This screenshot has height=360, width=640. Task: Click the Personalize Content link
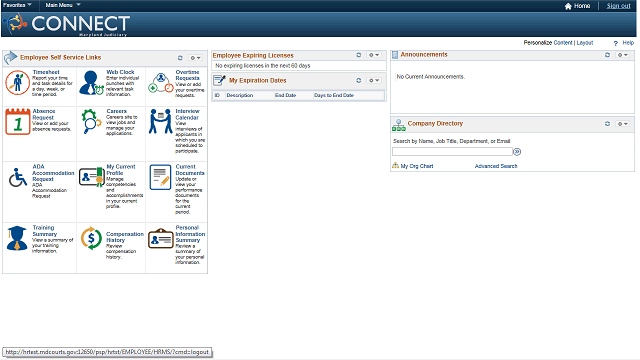[x=563, y=43]
